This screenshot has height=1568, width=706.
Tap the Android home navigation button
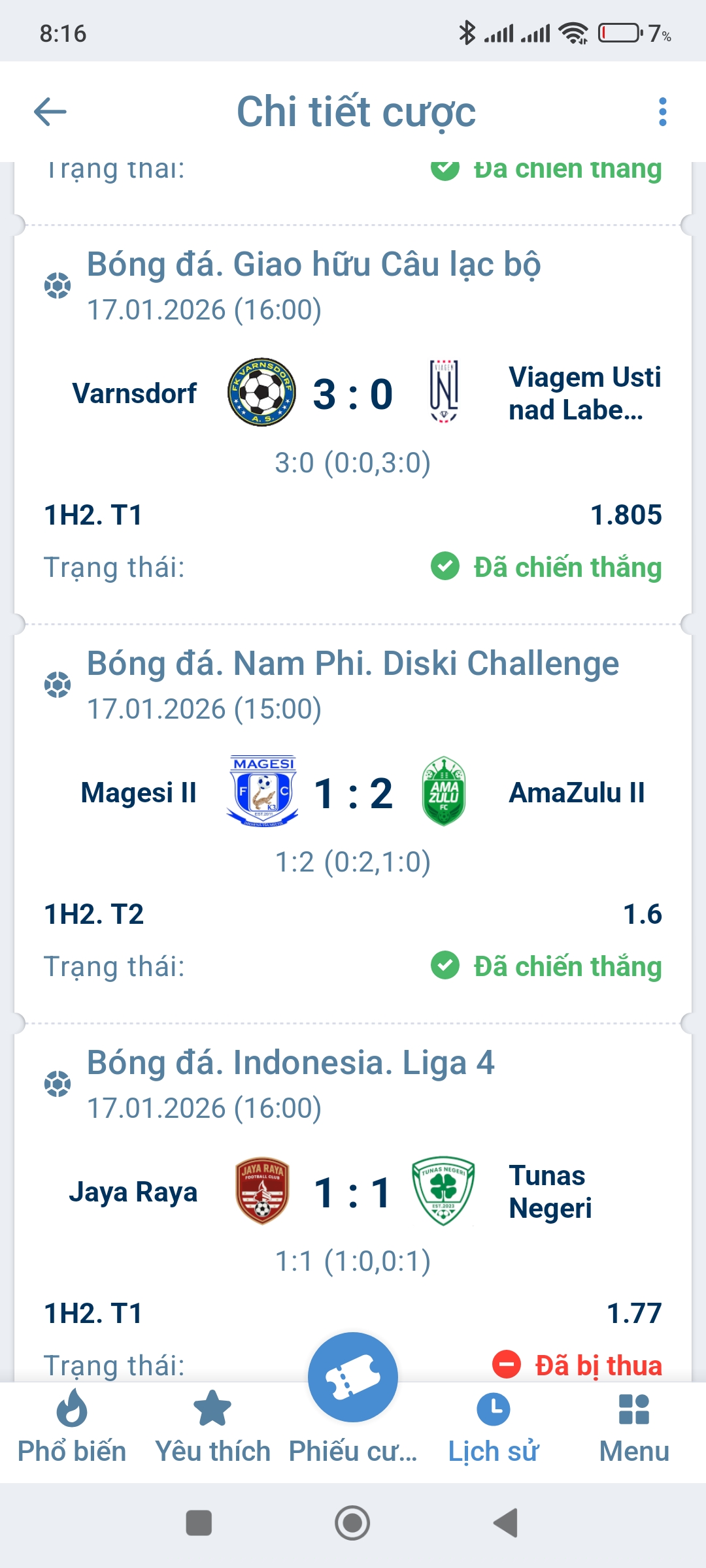pyautogui.click(x=352, y=1523)
